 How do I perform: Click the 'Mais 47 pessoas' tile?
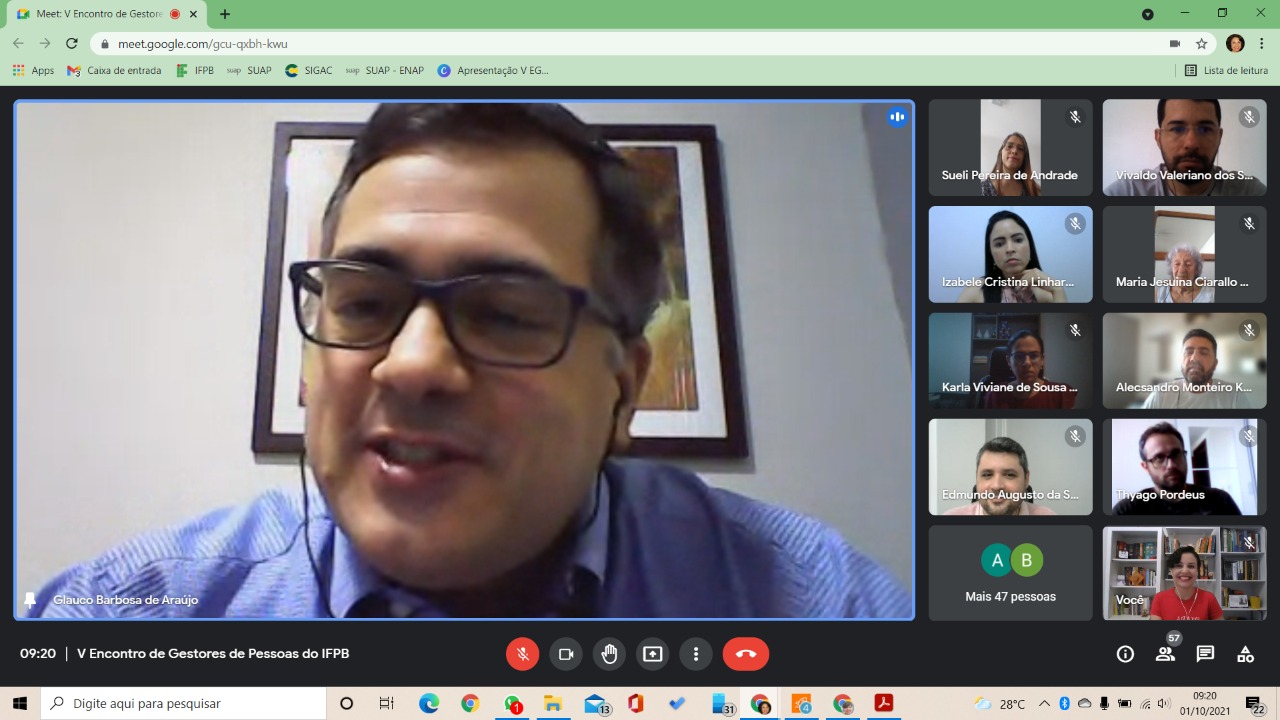click(x=1010, y=573)
